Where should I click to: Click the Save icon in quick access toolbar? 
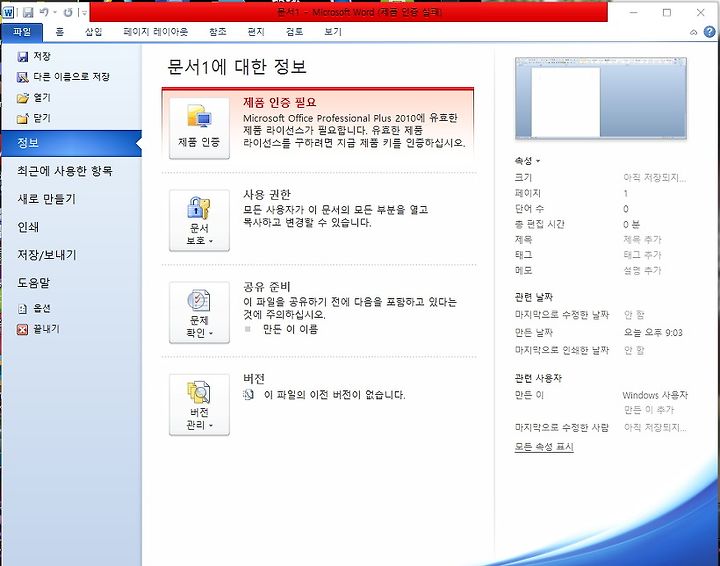(x=28, y=12)
